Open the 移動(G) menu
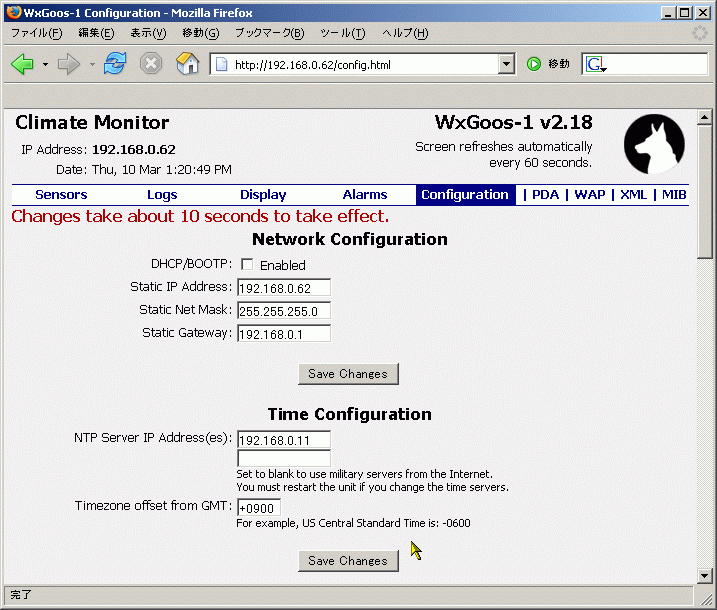 201,33
